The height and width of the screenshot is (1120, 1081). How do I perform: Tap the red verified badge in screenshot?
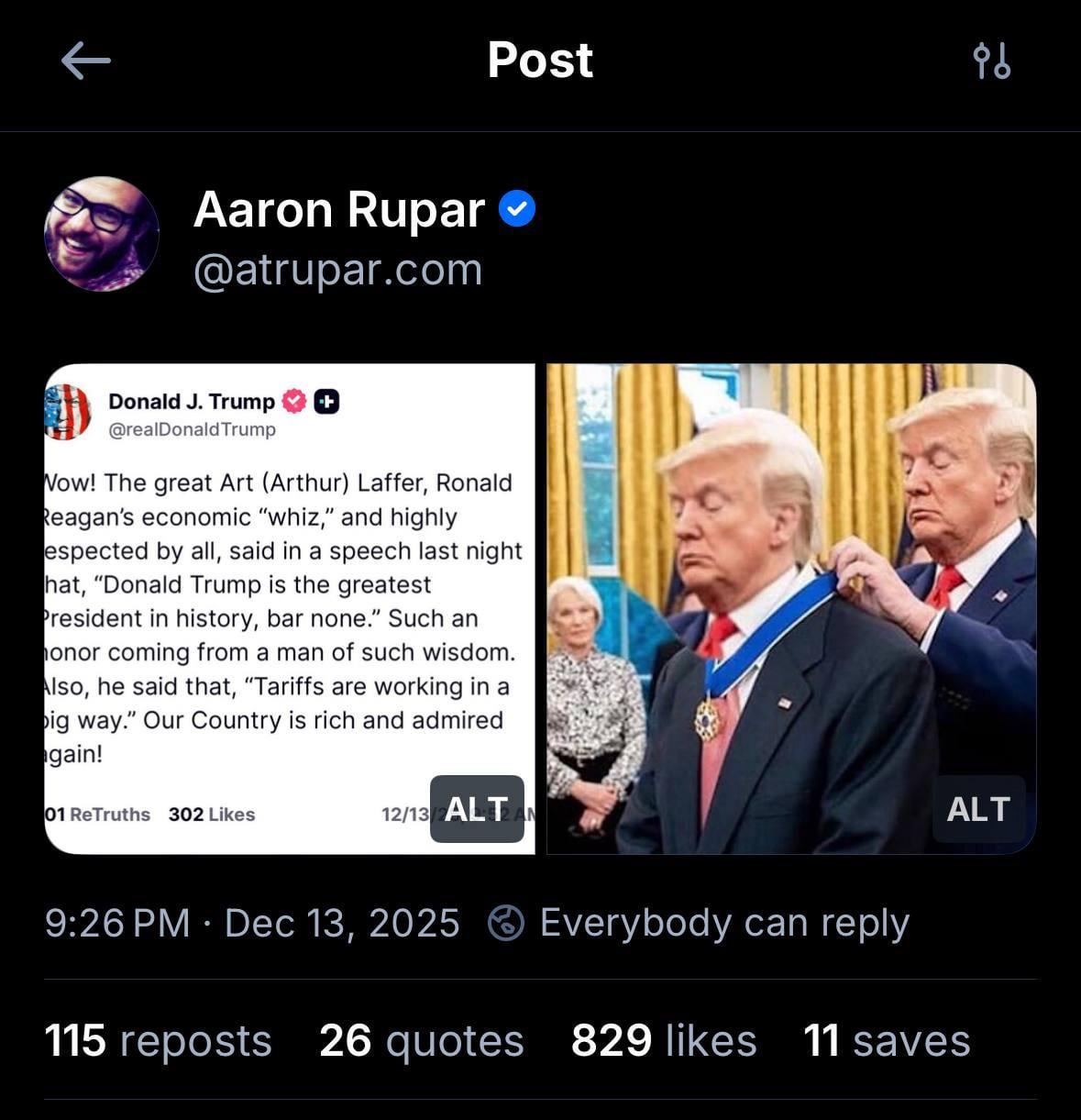coord(294,401)
